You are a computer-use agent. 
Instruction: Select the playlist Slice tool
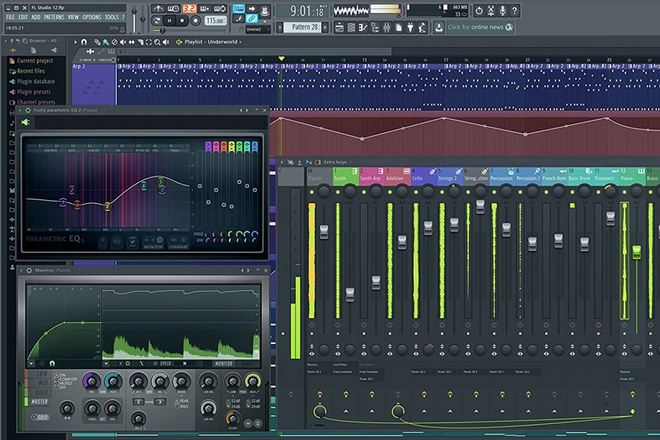tap(140, 42)
